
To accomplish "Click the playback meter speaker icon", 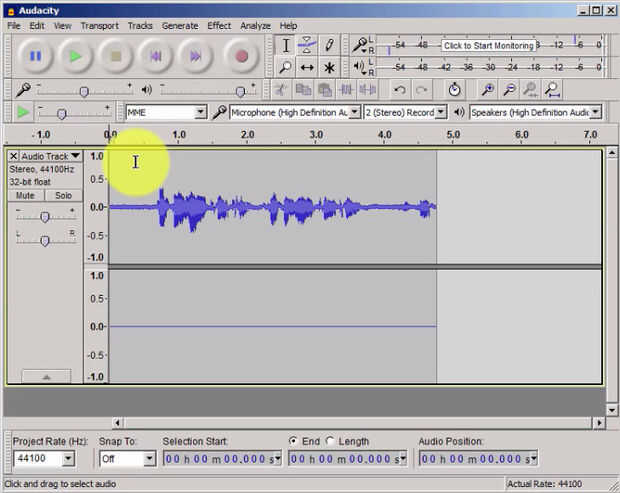I will [x=359, y=67].
